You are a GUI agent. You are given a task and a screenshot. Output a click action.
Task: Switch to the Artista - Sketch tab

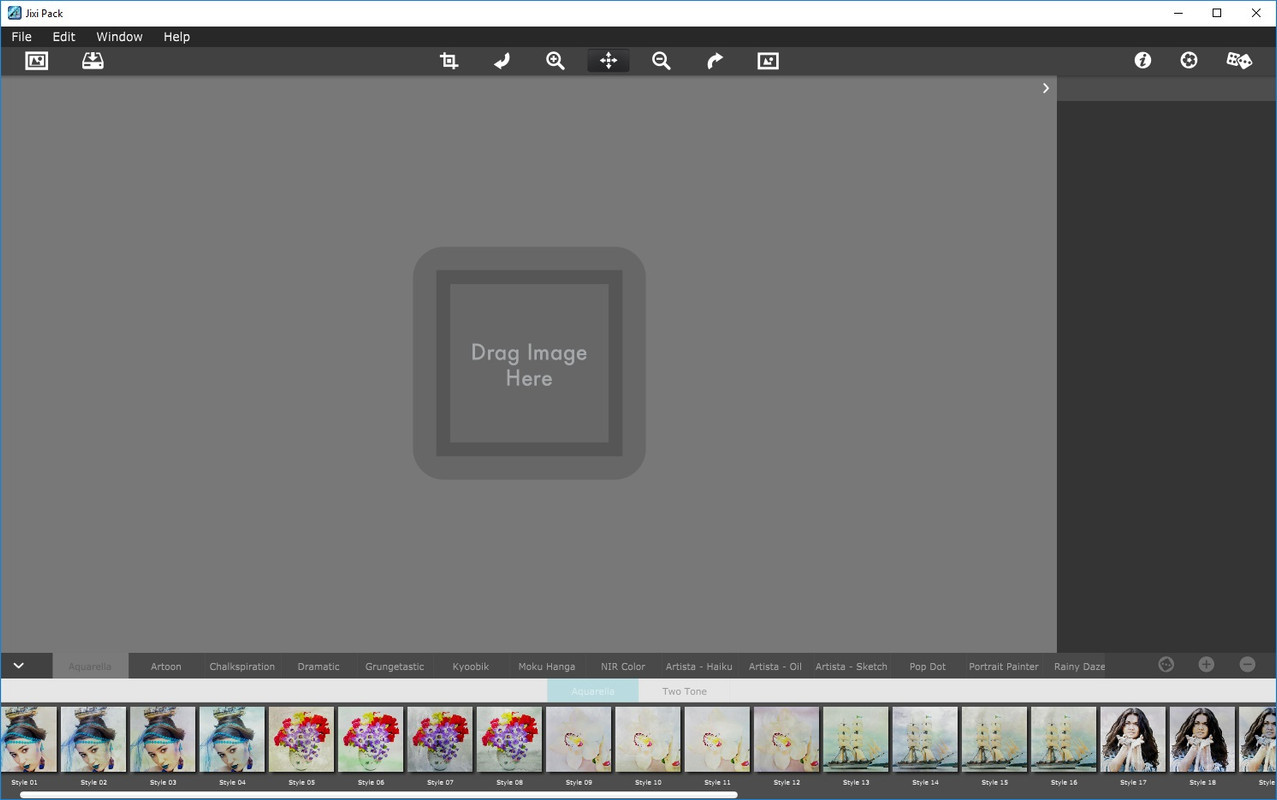(x=851, y=666)
